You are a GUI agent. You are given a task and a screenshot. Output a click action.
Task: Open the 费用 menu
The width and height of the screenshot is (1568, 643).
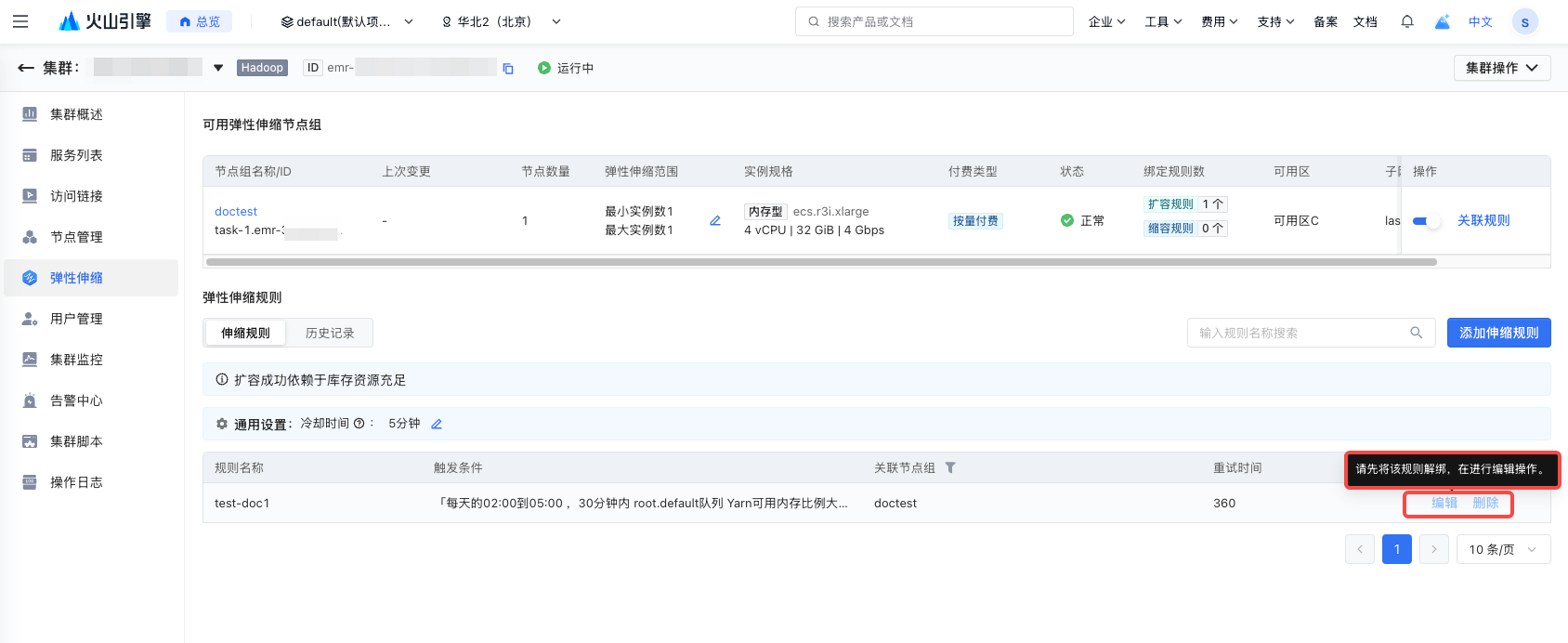tap(1220, 21)
